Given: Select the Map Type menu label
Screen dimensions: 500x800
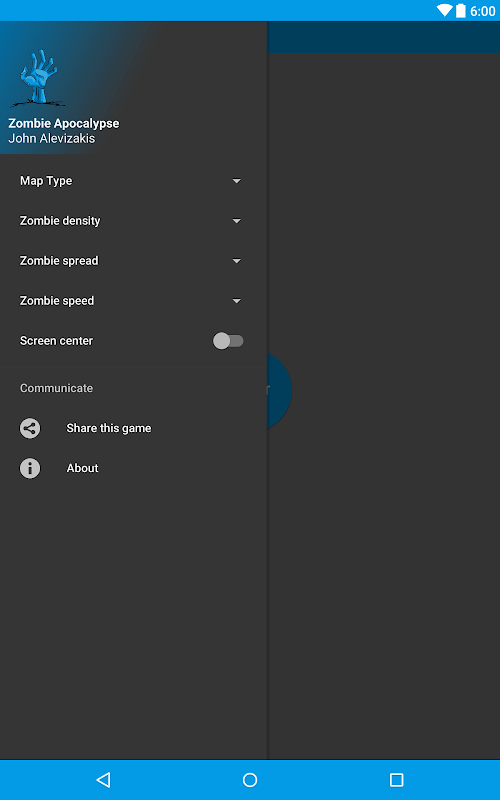Looking at the screenshot, I should (x=46, y=181).
